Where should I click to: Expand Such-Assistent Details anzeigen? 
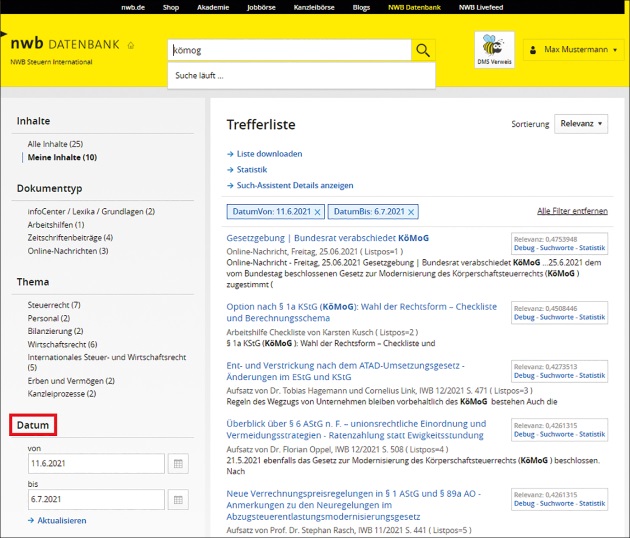click(x=294, y=185)
